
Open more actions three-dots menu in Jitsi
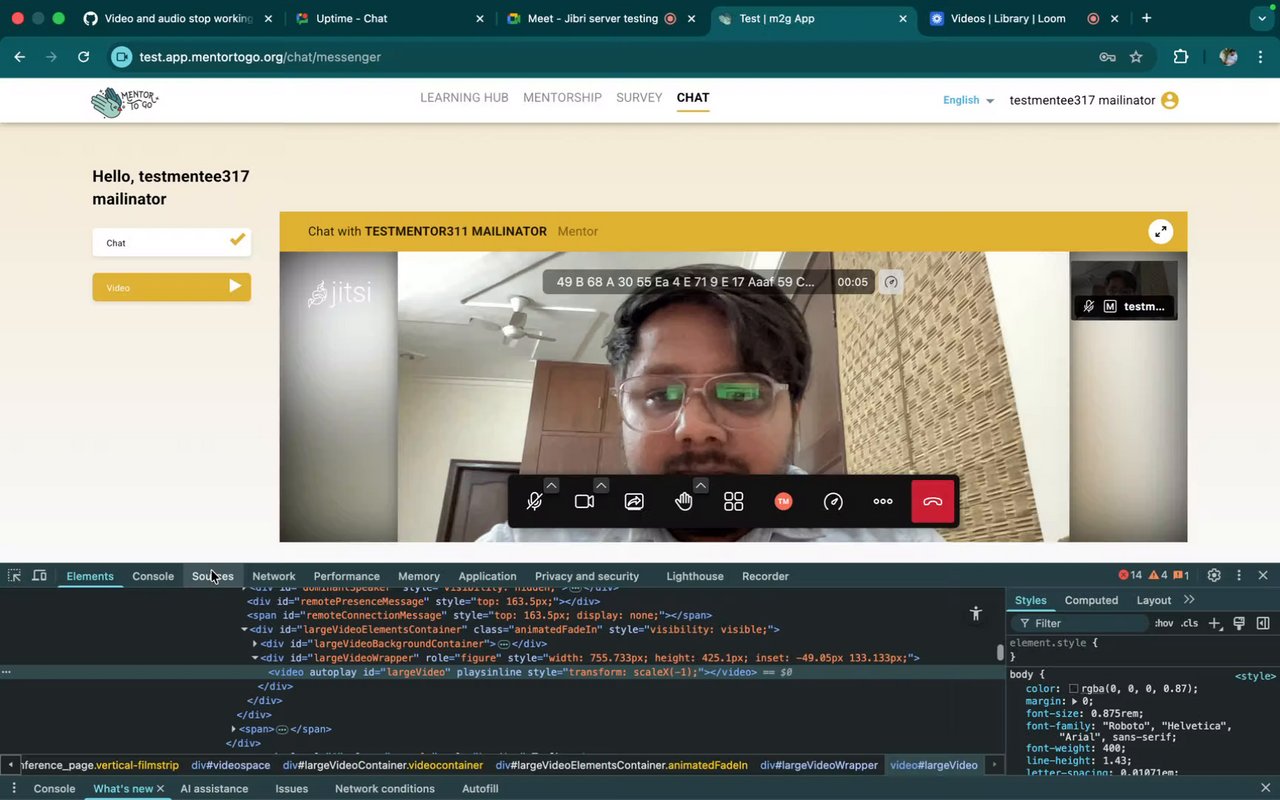coord(883,502)
